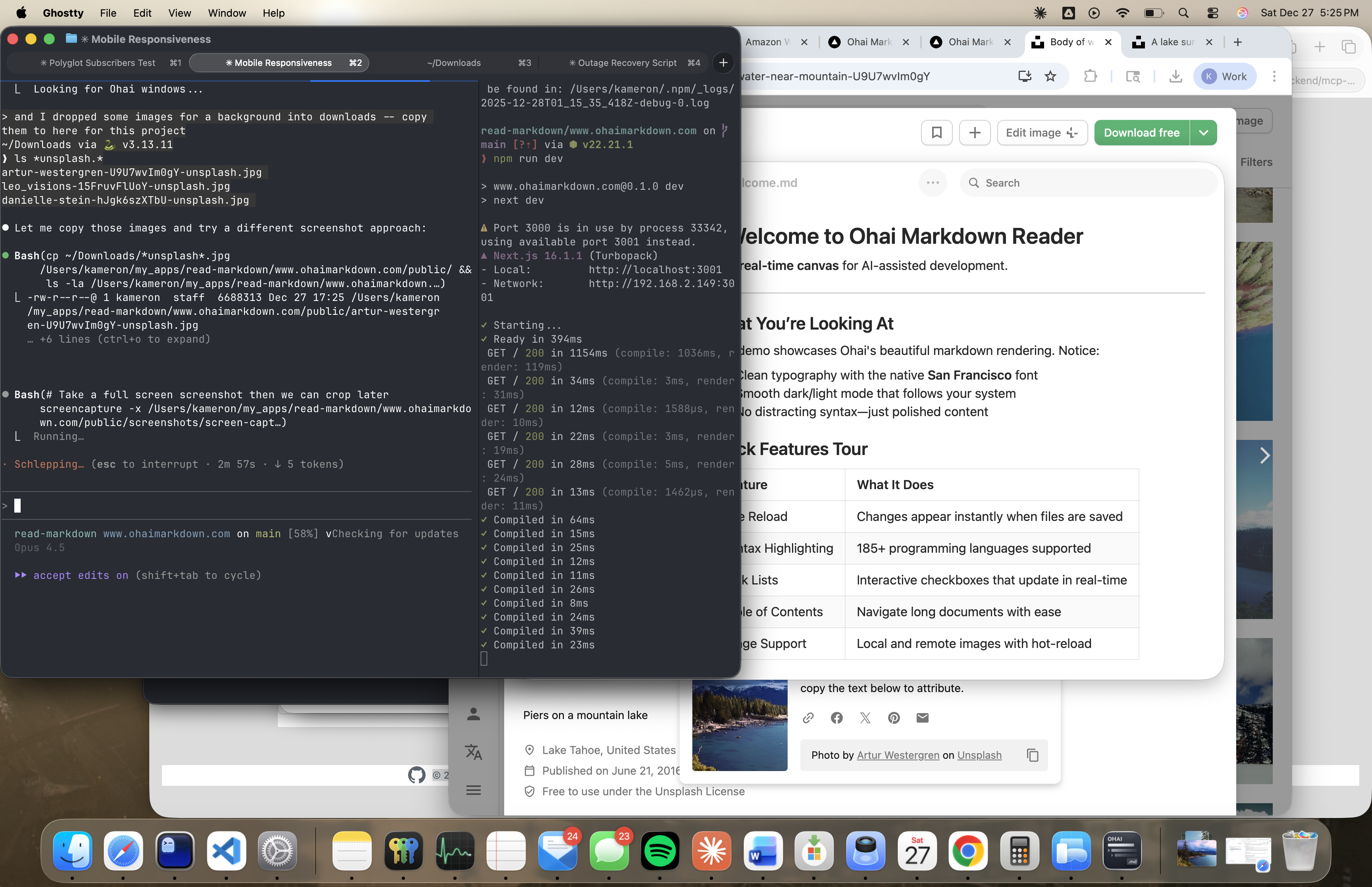Close the 'Body of w' Chrome tab
The height and width of the screenshot is (887, 1372).
(1108, 42)
